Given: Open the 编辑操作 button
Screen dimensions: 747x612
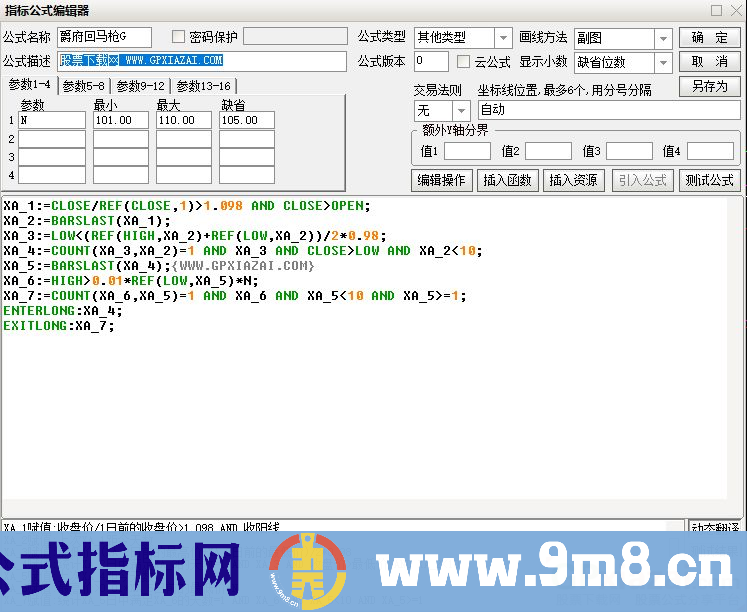Looking at the screenshot, I should [441, 181].
